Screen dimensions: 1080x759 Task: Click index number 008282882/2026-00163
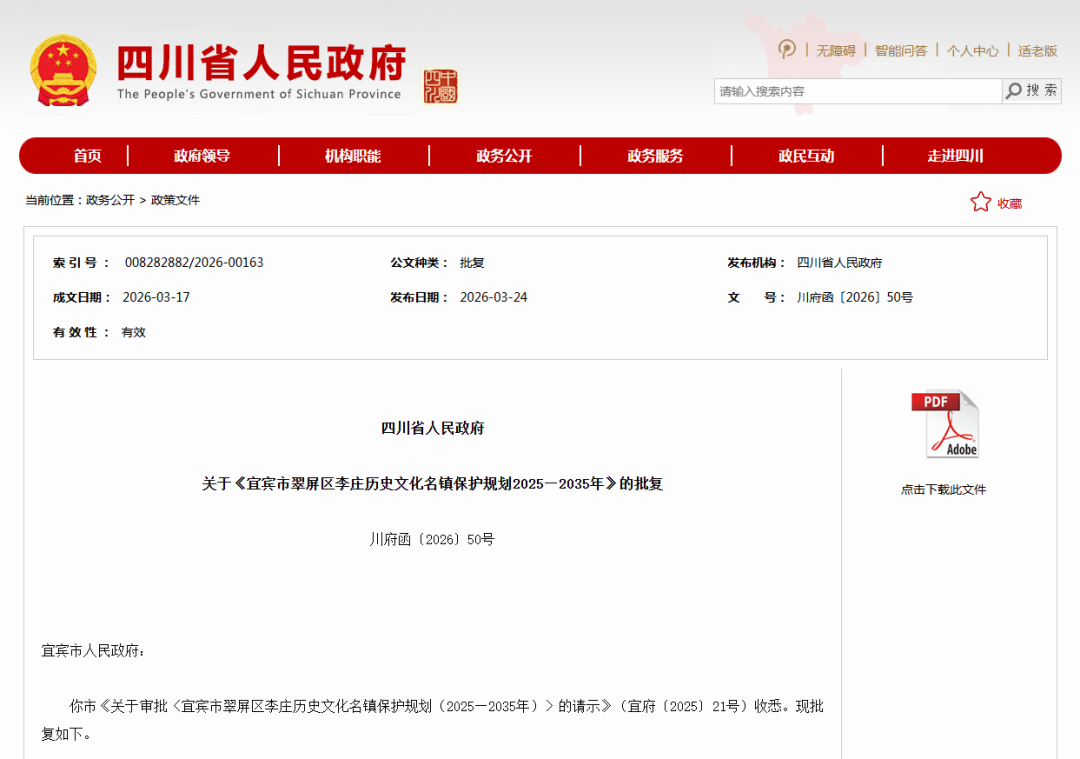194,262
